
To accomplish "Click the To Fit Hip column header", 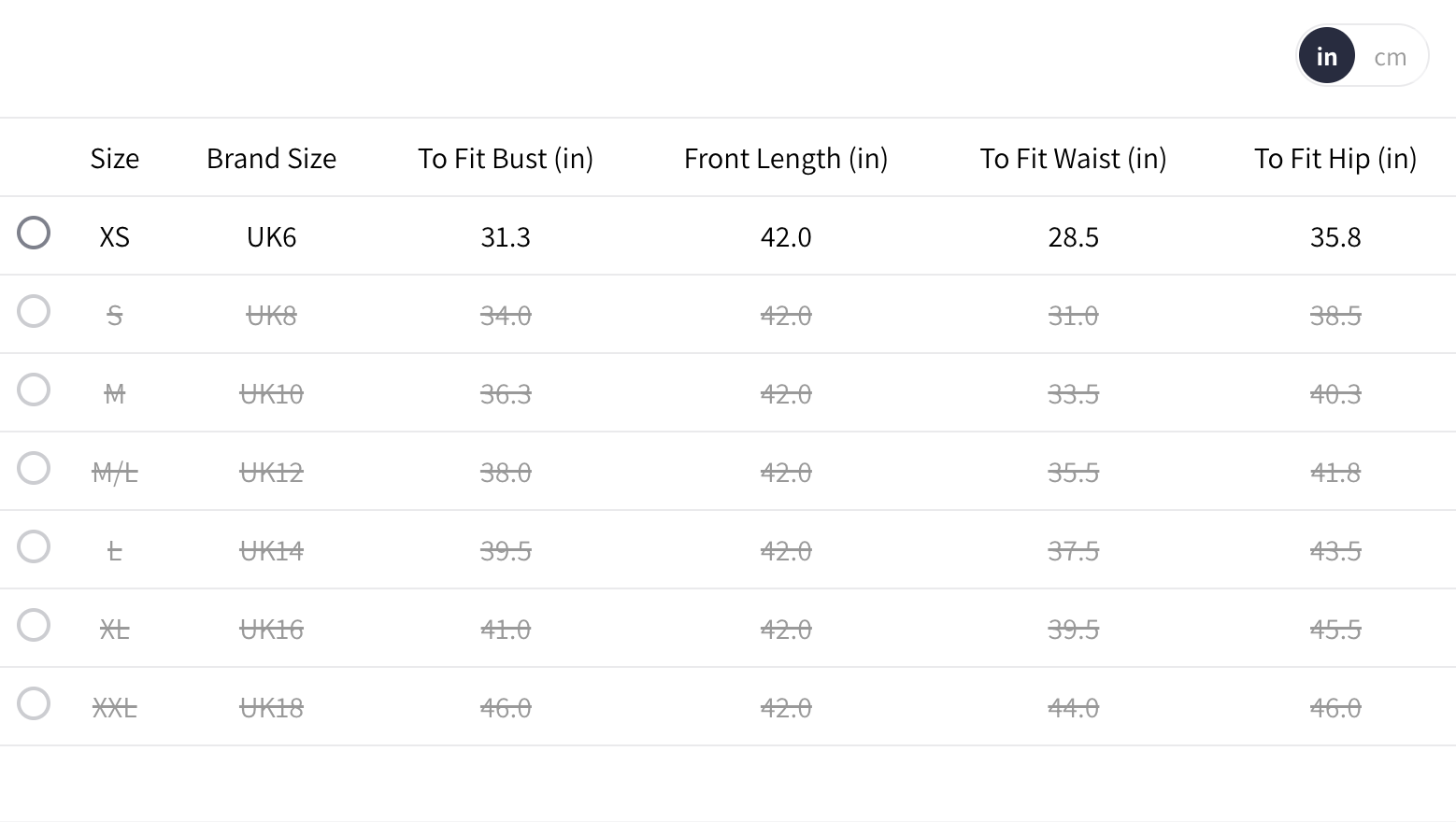I will (x=1335, y=159).
